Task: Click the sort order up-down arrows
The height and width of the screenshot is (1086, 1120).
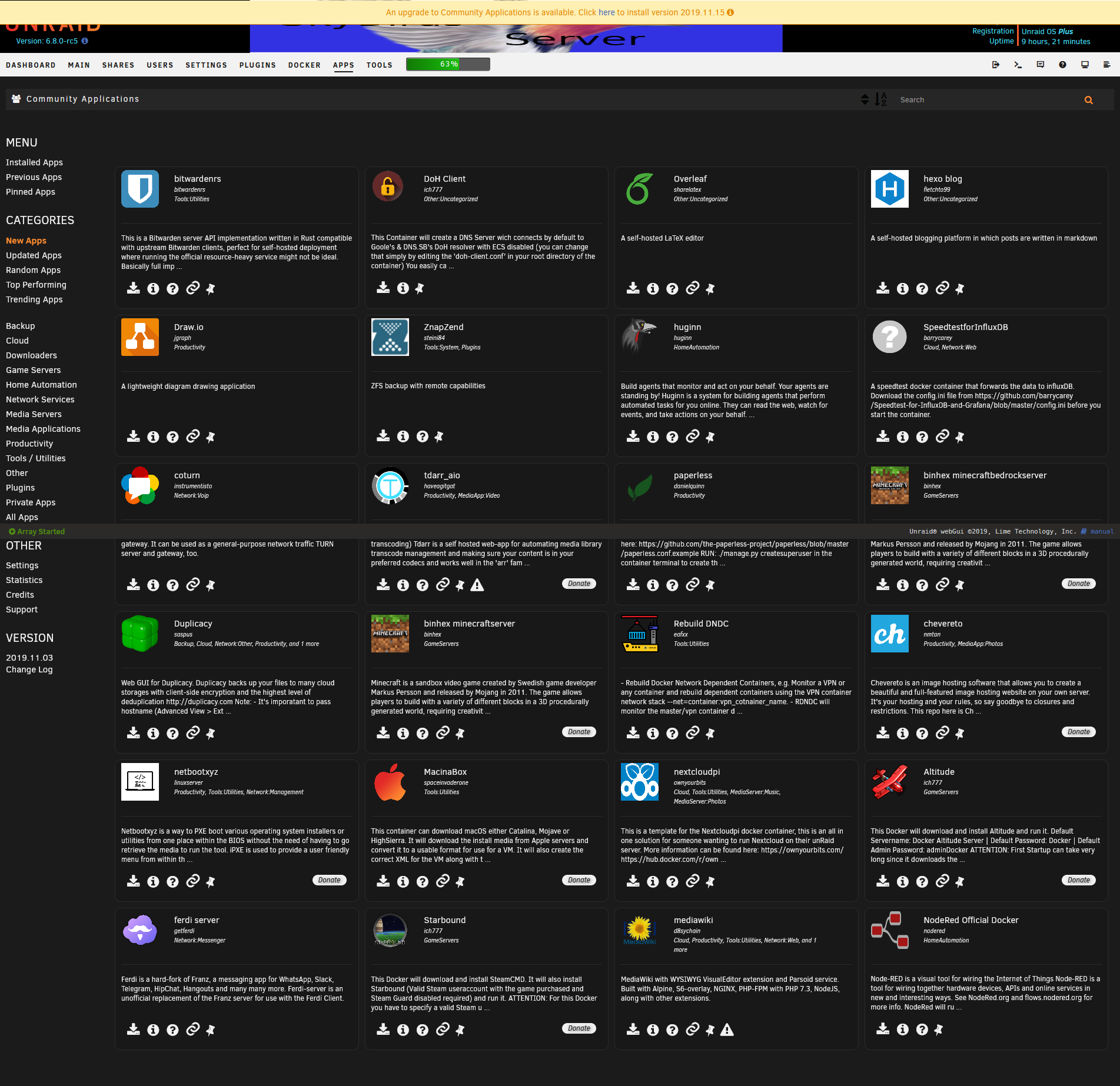Action: (865, 99)
